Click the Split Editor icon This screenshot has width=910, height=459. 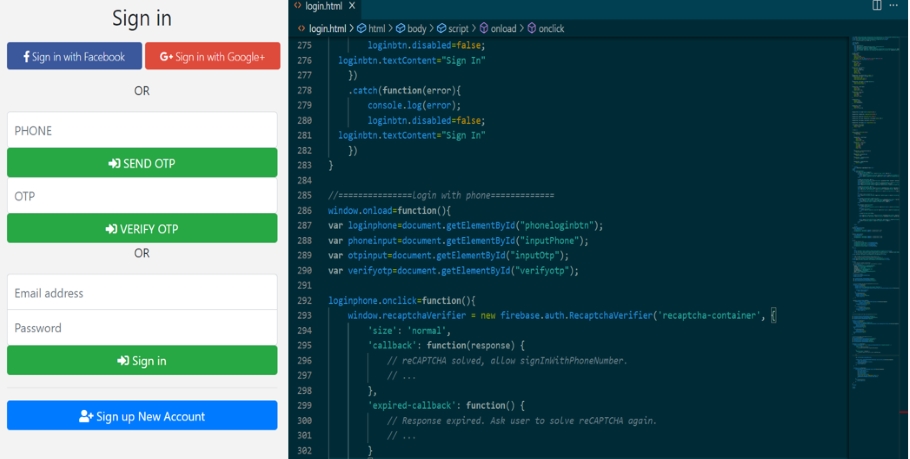coord(877,6)
